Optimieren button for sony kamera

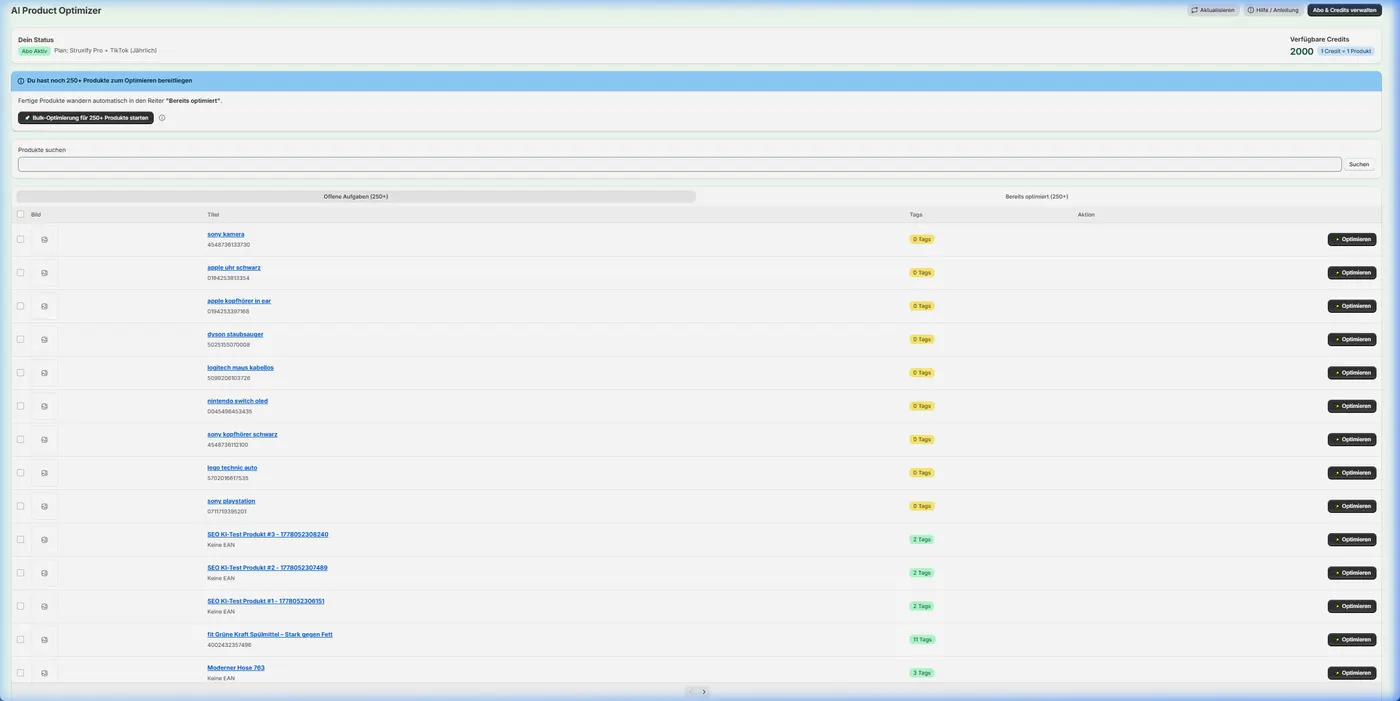point(1352,239)
